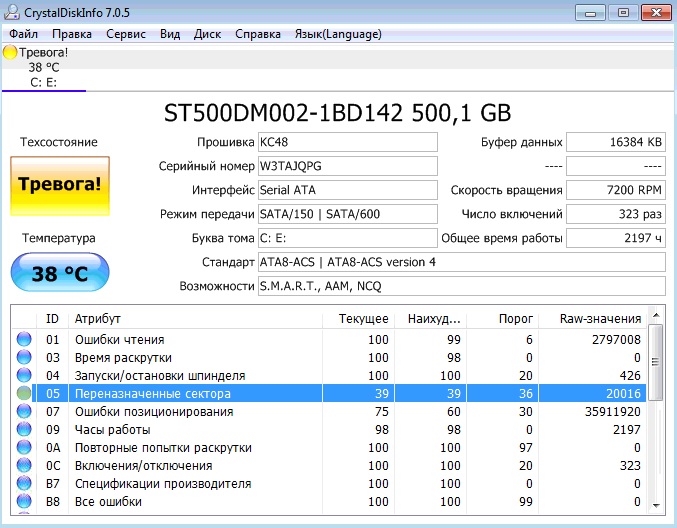Image resolution: width=677 pixels, height=528 pixels.
Task: Click the yellow disk status circle above C: E:
Action: pos(9,53)
